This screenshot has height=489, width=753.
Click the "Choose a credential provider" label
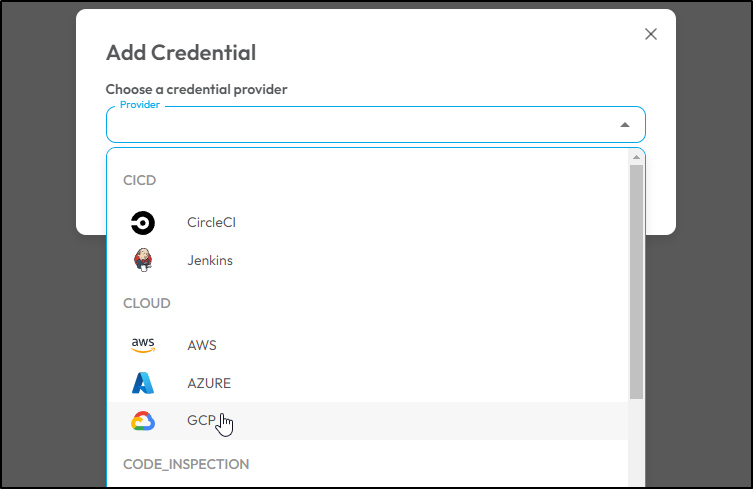pyautogui.click(x=196, y=89)
